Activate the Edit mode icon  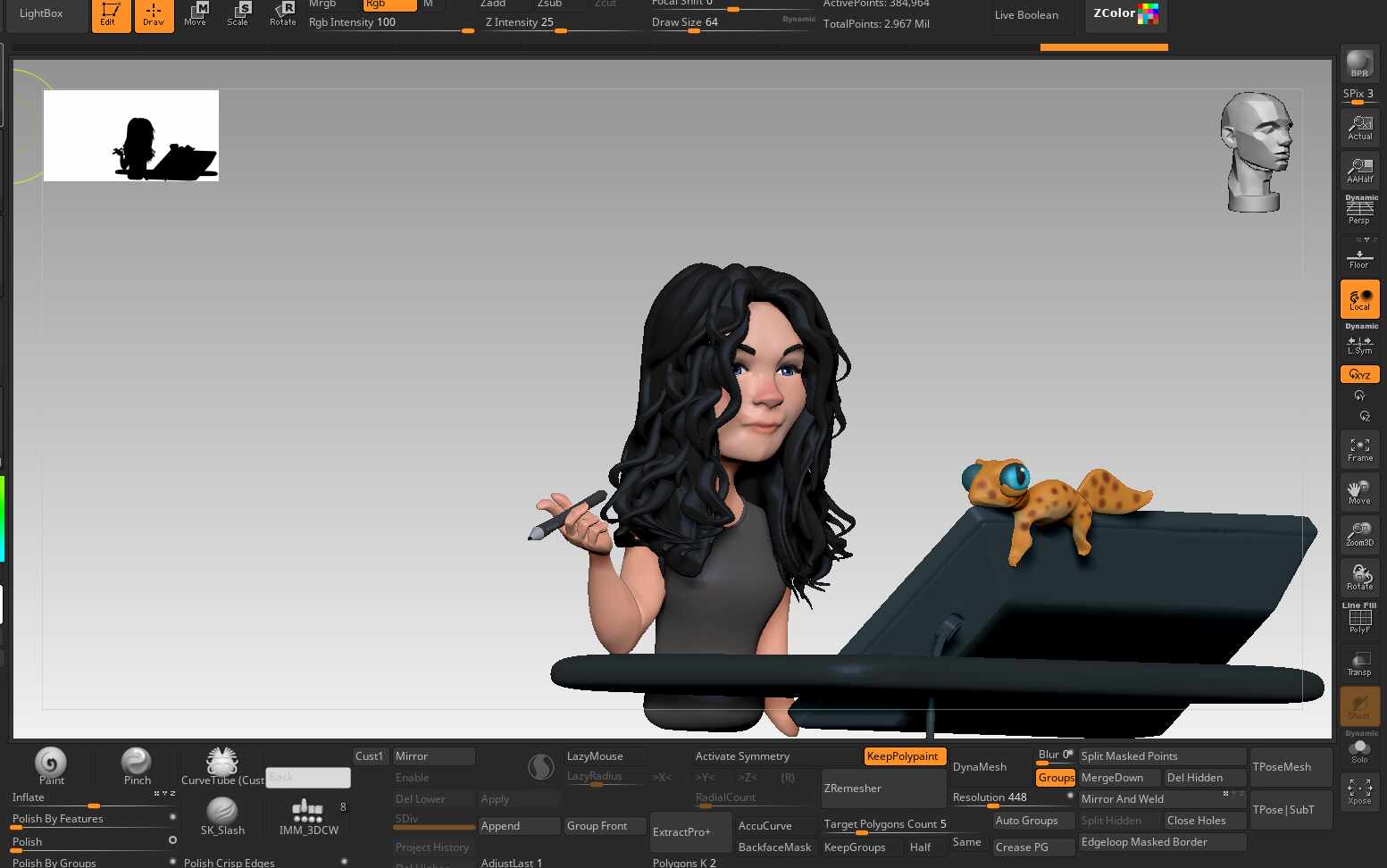click(111, 15)
